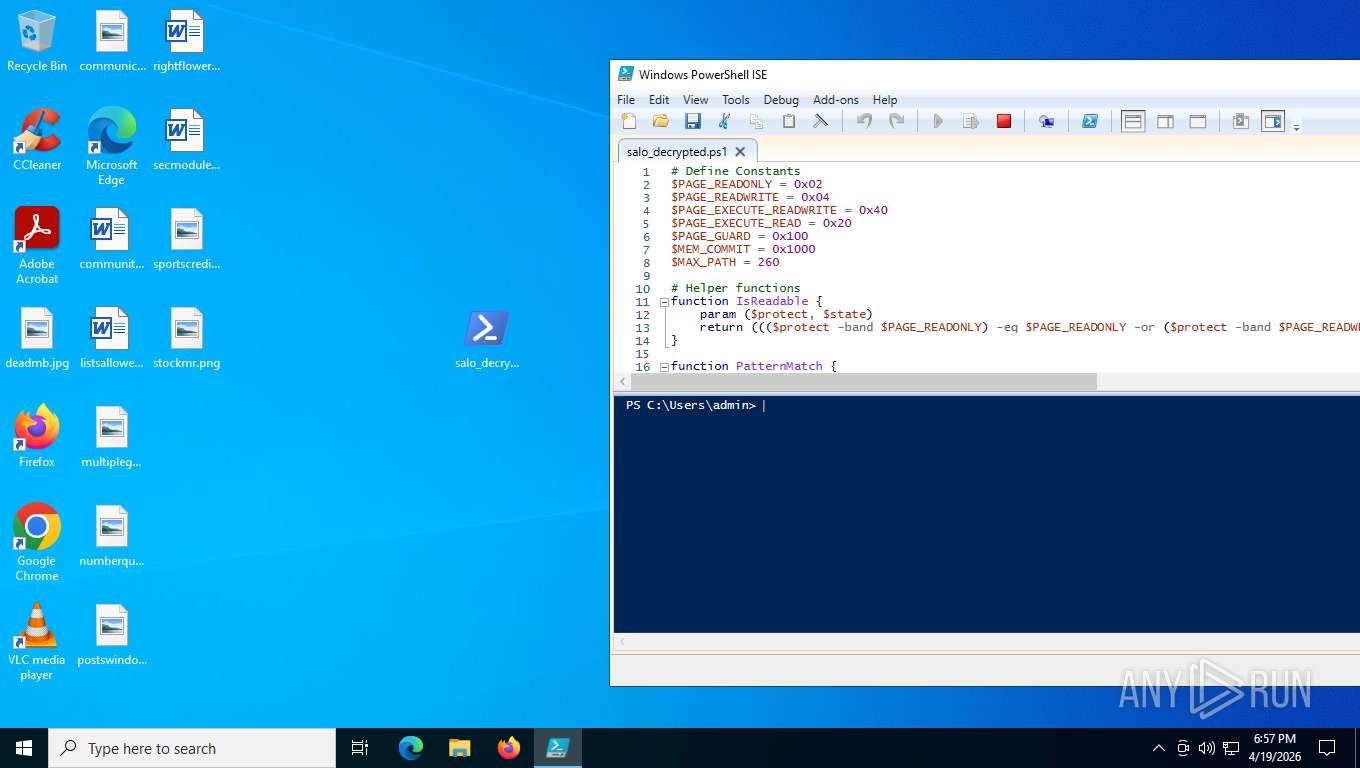Paste using the clipboard toolbar icon

pos(788,121)
